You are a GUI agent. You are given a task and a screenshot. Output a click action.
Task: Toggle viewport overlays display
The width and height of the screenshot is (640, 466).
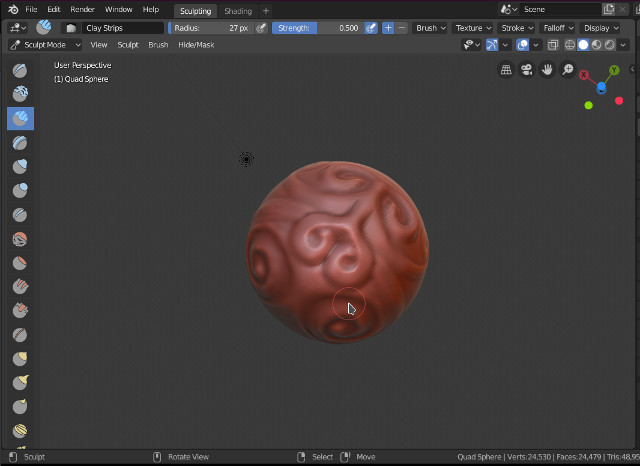(523, 45)
